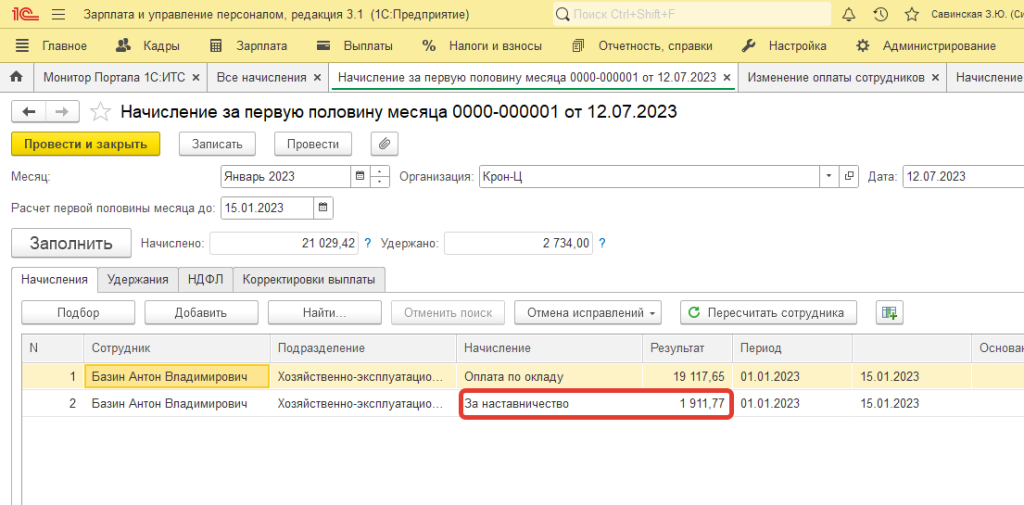Switch to the Удержания tab
The image size is (1024, 505).
click(x=138, y=280)
